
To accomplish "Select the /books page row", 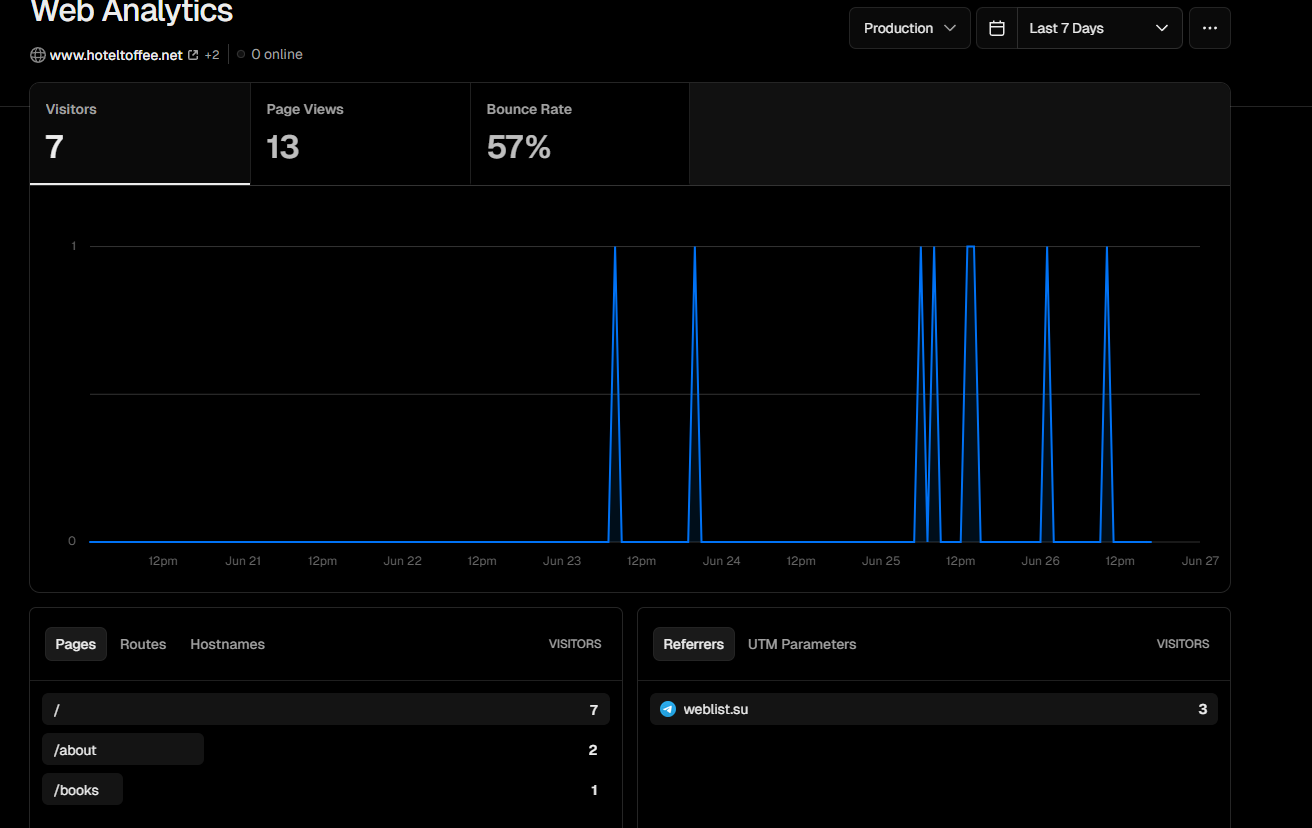I will [x=326, y=789].
